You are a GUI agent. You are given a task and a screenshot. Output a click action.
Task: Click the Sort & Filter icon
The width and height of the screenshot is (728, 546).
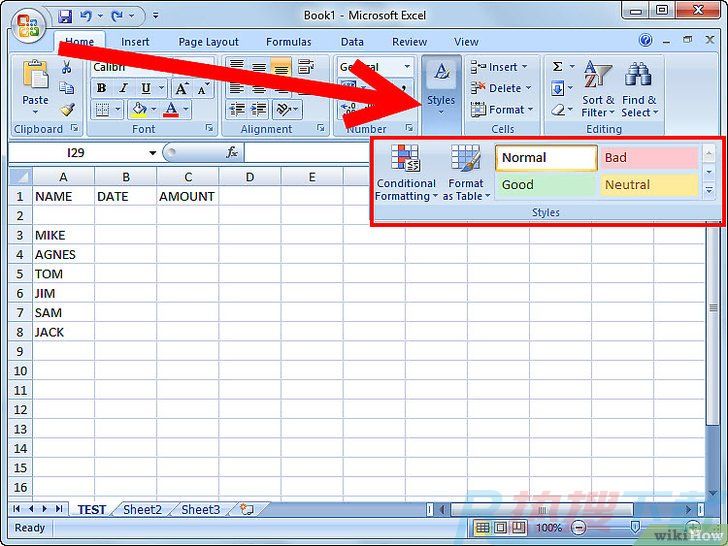(599, 90)
